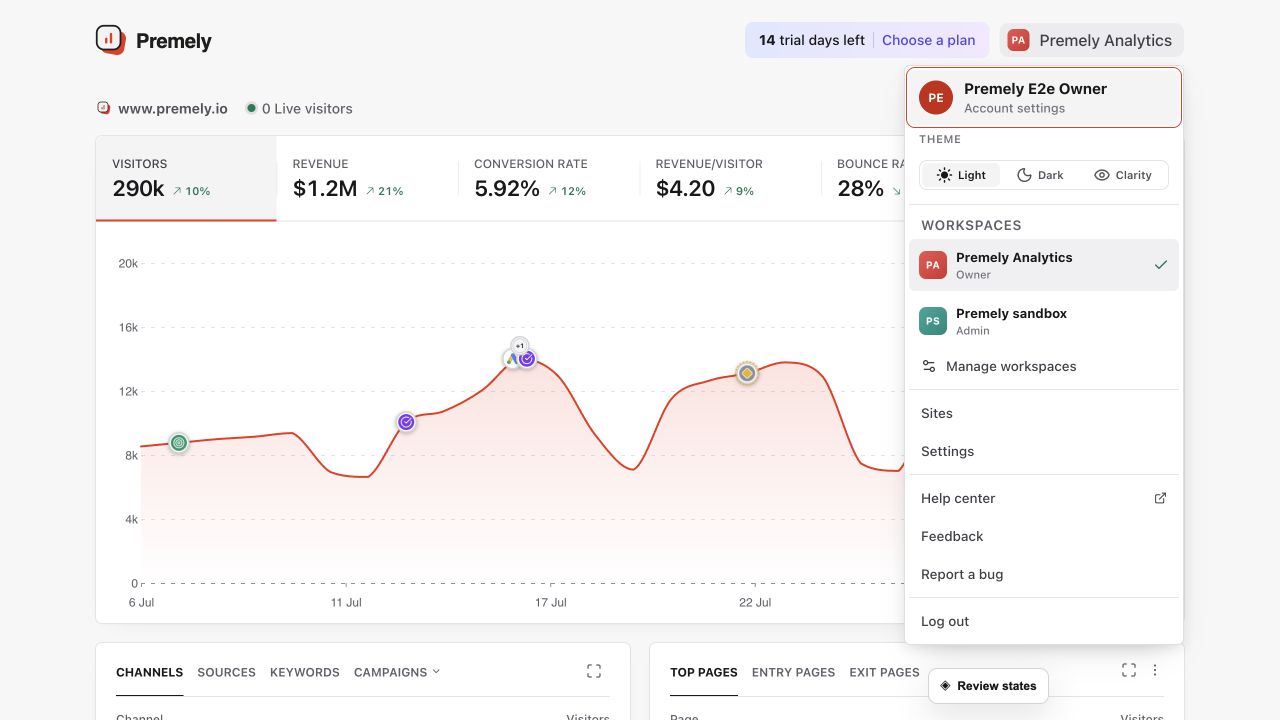The height and width of the screenshot is (720, 1280).
Task: Click the yellow diamond marker near 22 Jul
Action: [x=746, y=373]
